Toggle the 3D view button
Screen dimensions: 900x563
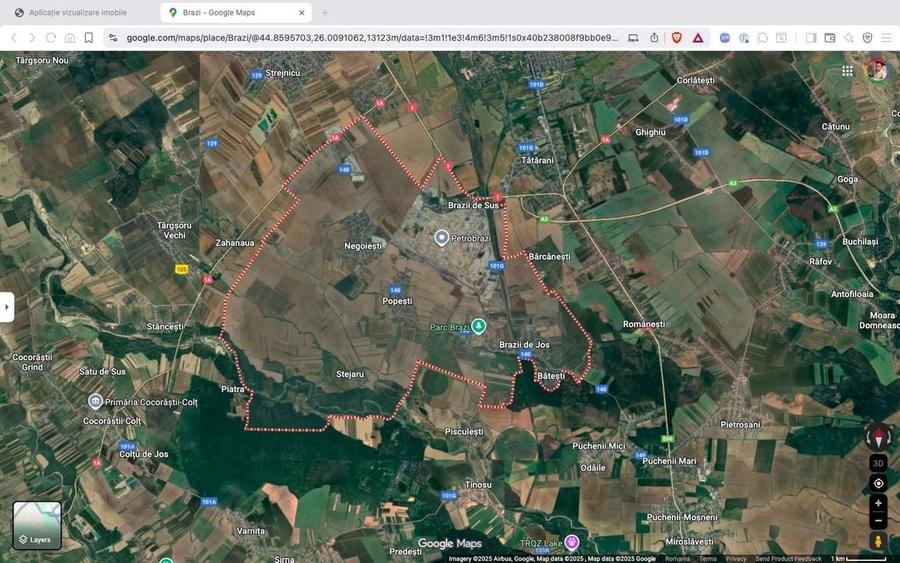coord(878,463)
